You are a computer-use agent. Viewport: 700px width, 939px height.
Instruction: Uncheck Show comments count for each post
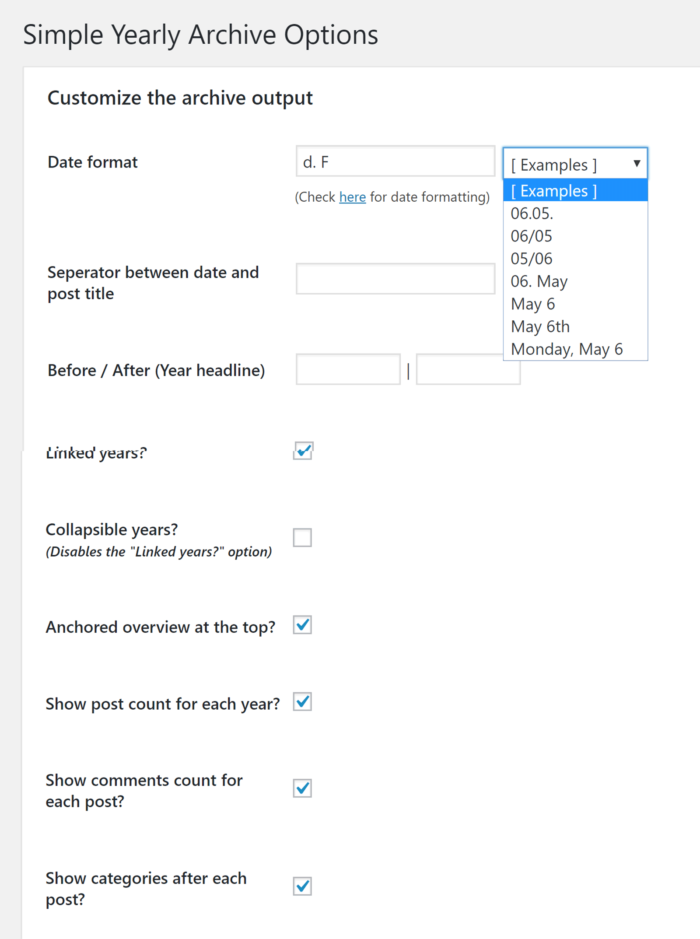[302, 788]
